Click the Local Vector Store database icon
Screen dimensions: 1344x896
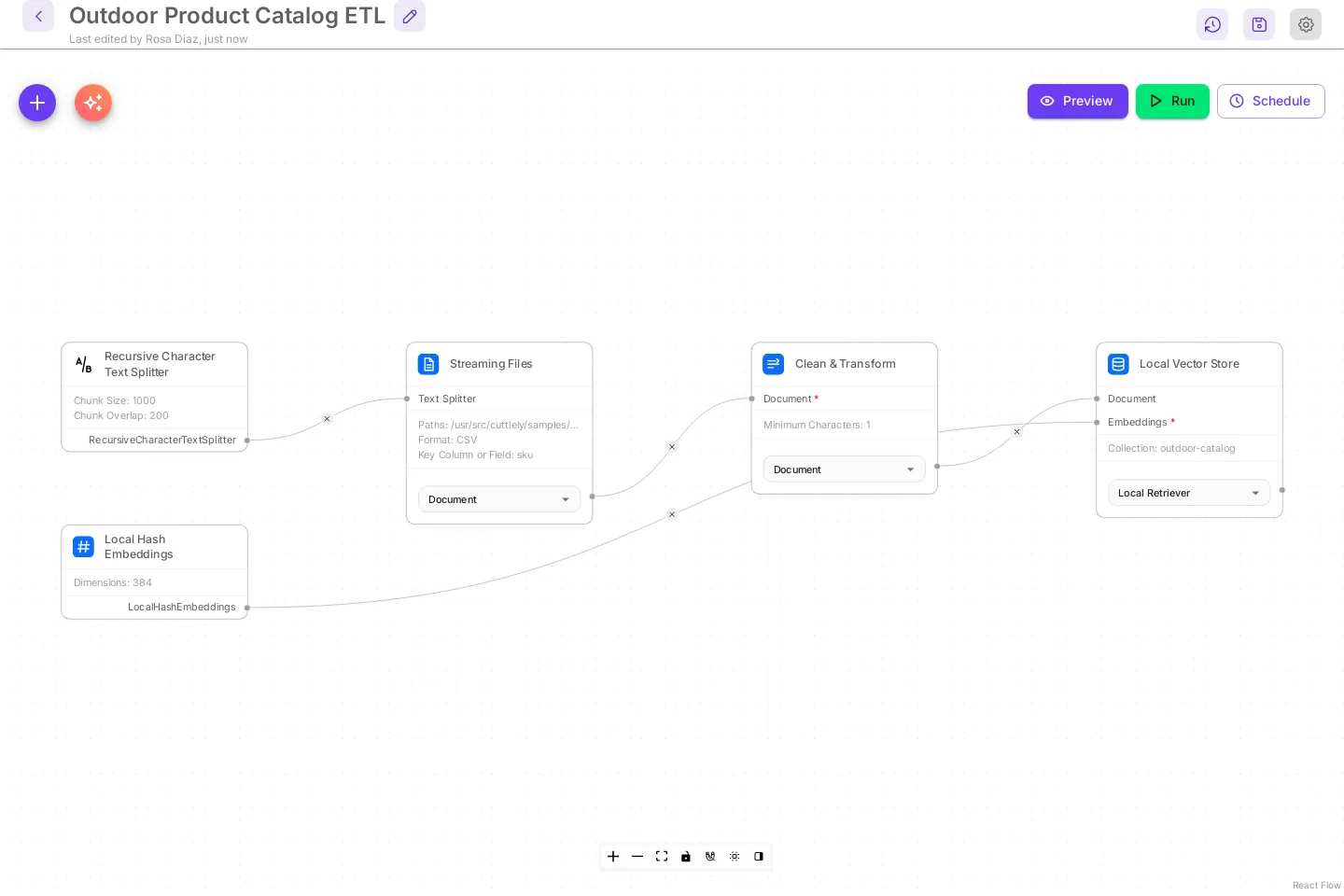click(1118, 364)
